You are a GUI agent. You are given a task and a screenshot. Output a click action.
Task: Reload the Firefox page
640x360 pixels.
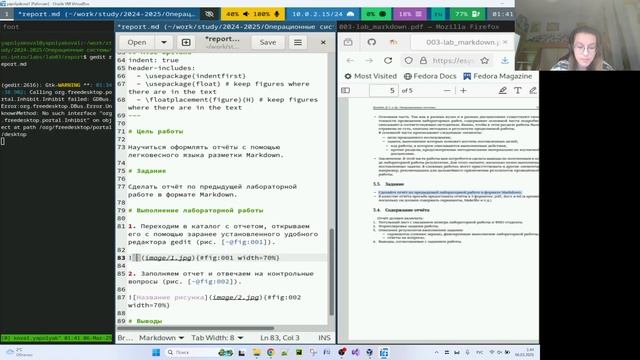point(388,60)
